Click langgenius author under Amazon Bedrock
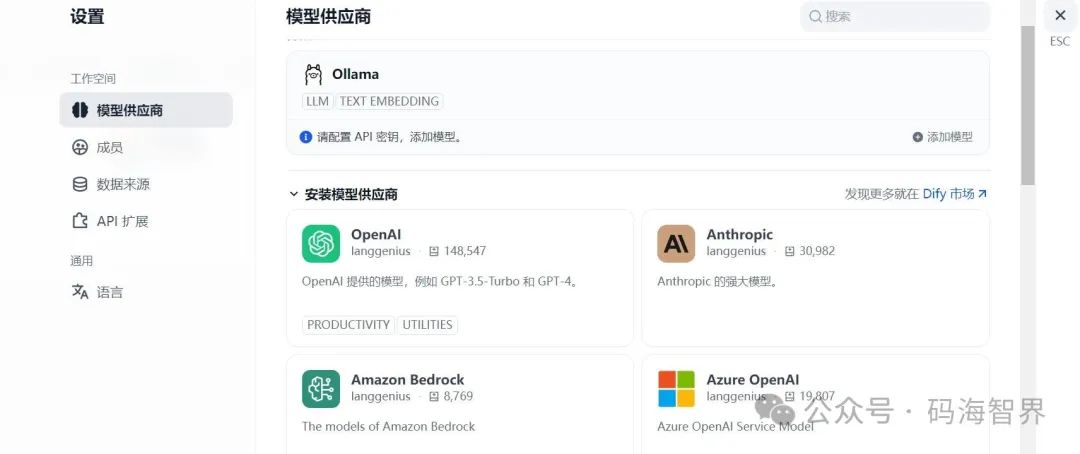The width and height of the screenshot is (1080, 454). click(x=381, y=397)
